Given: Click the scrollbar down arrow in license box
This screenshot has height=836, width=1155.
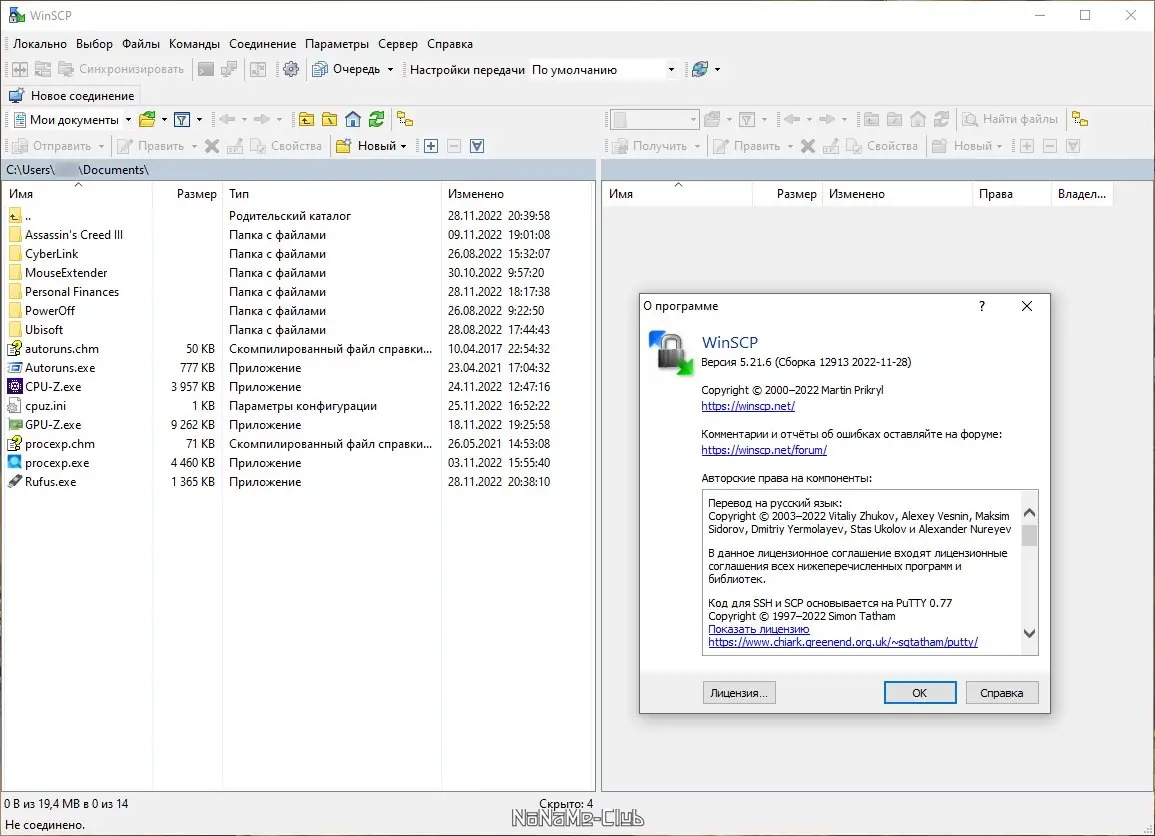Looking at the screenshot, I should (x=1029, y=634).
